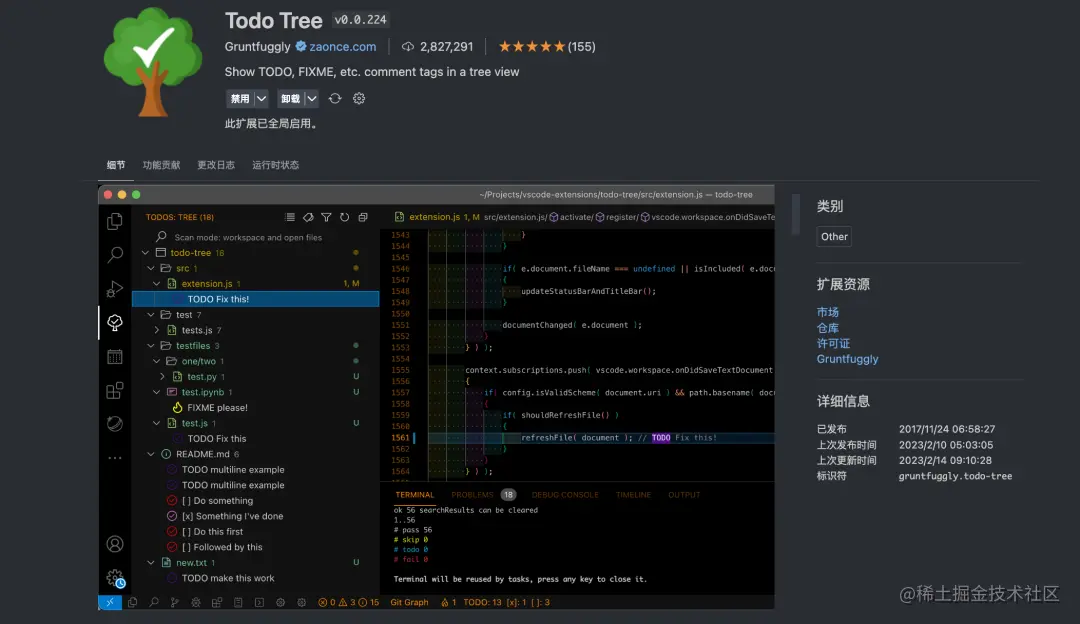Switch to DEBUG CONSOLE tab in preview
Image resolution: width=1080 pixels, height=624 pixels.
tap(565, 495)
